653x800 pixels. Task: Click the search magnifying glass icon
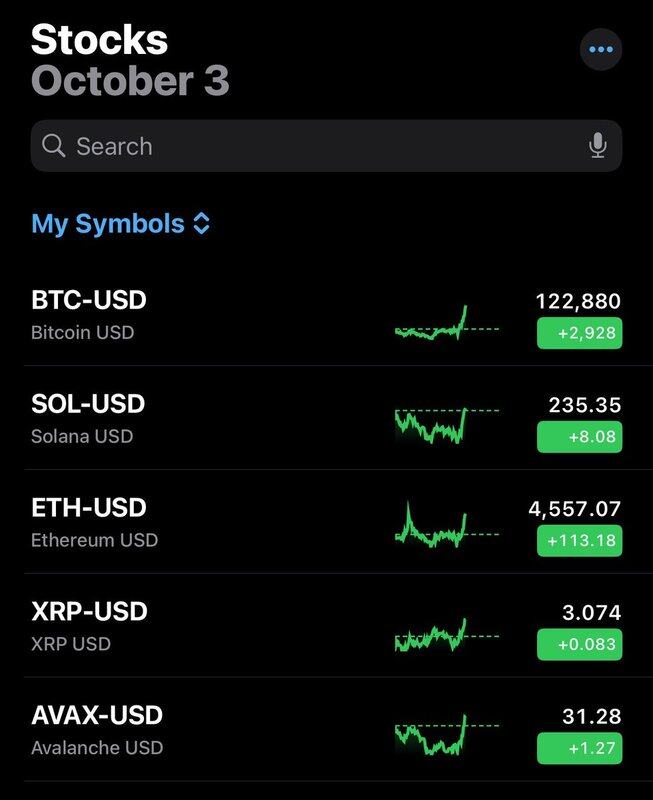coord(54,146)
